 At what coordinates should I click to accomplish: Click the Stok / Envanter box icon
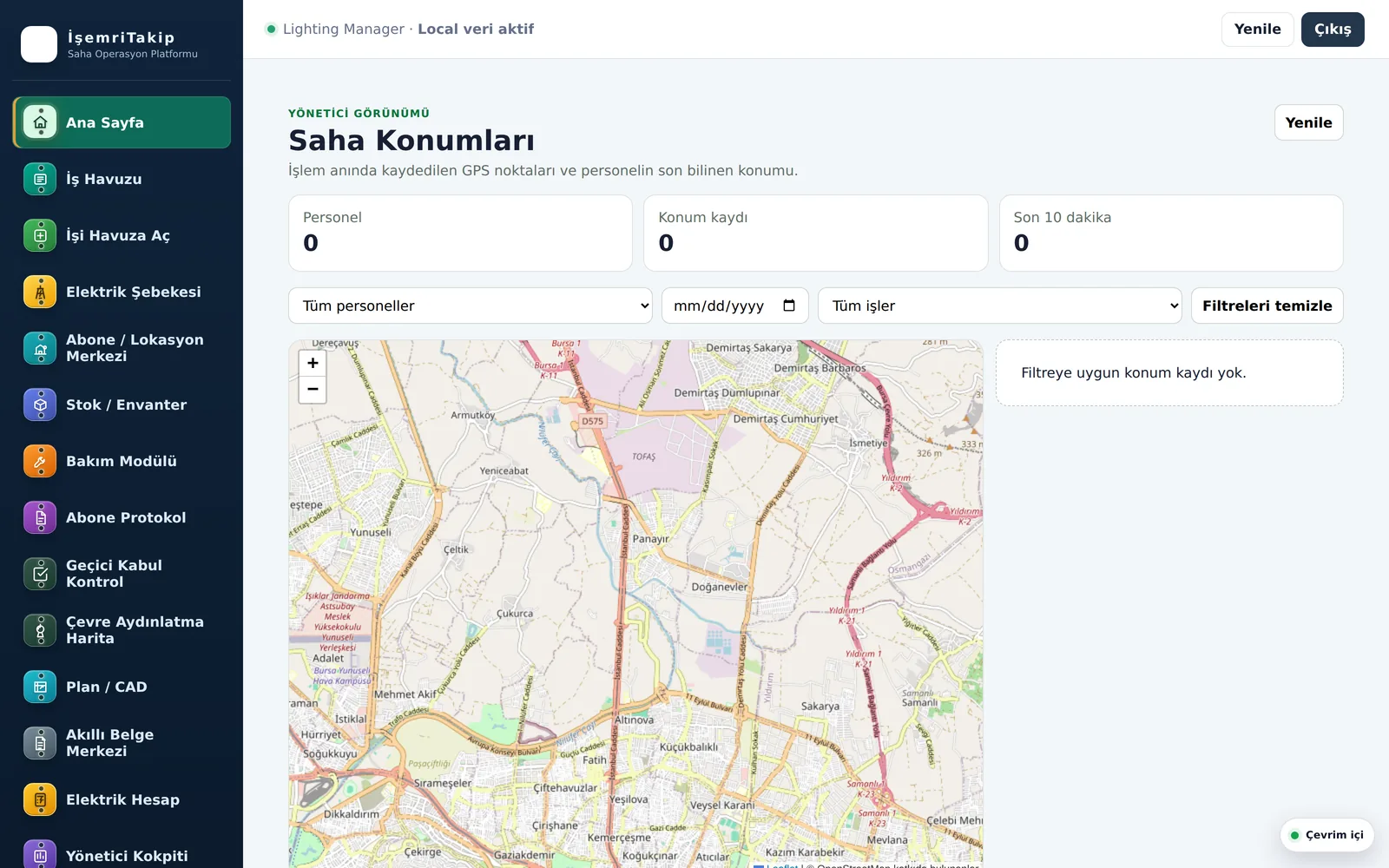pyautogui.click(x=40, y=404)
